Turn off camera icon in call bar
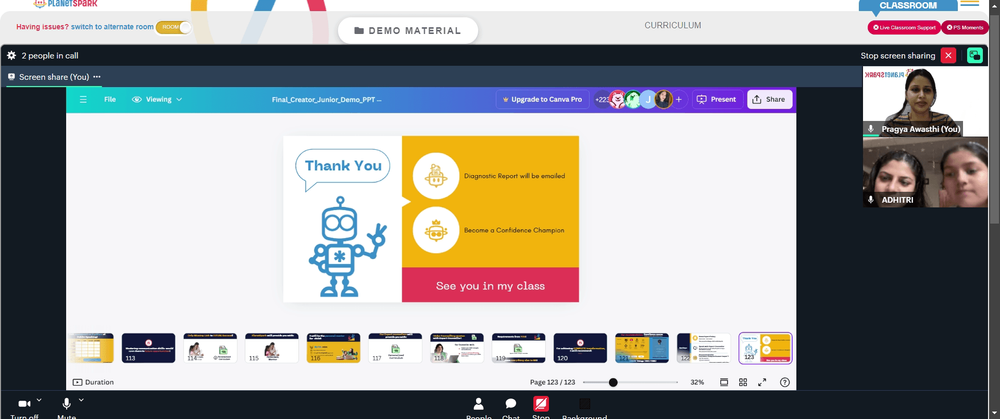 [x=24, y=404]
